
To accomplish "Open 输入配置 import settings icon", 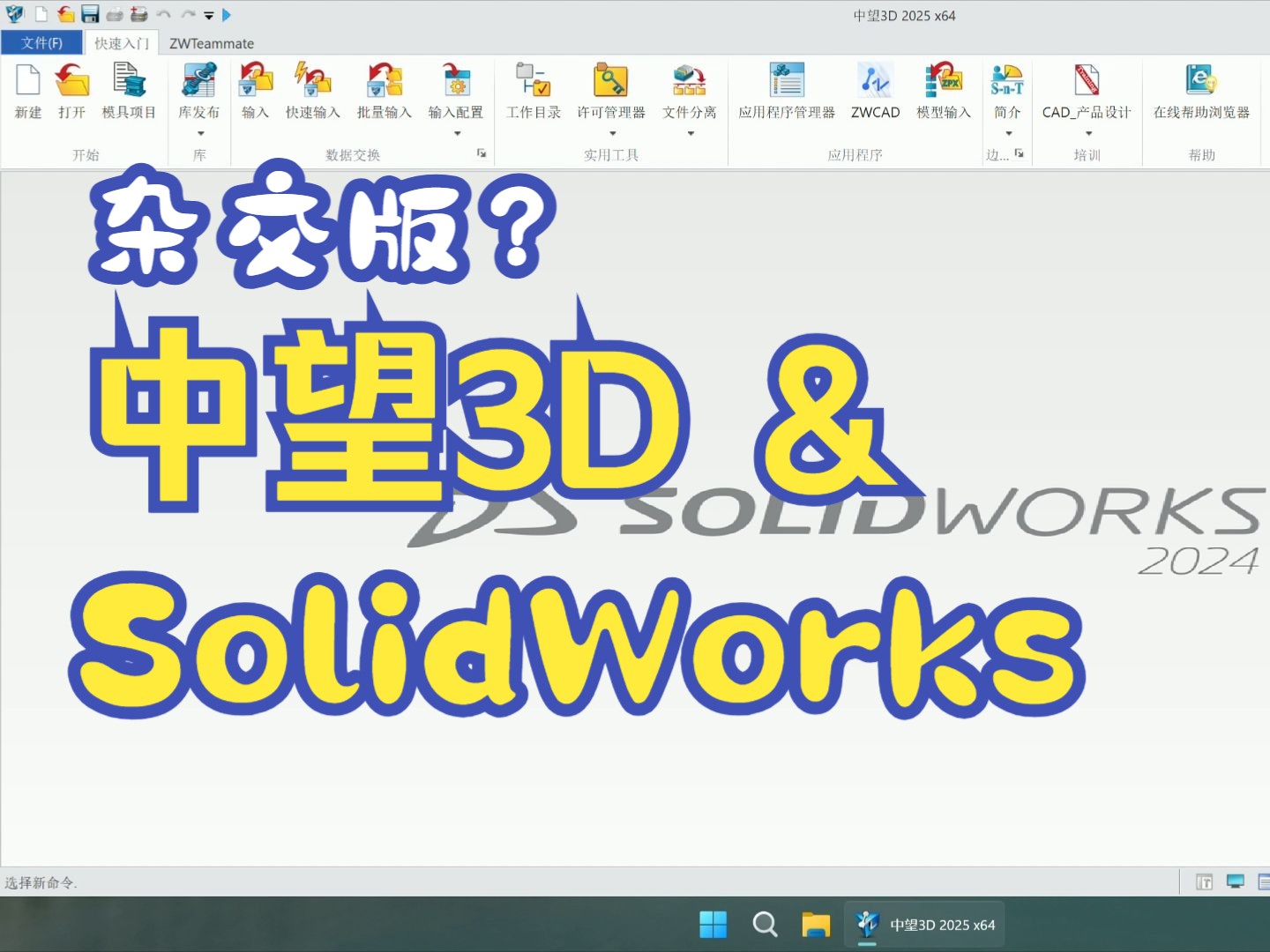I will point(456,81).
